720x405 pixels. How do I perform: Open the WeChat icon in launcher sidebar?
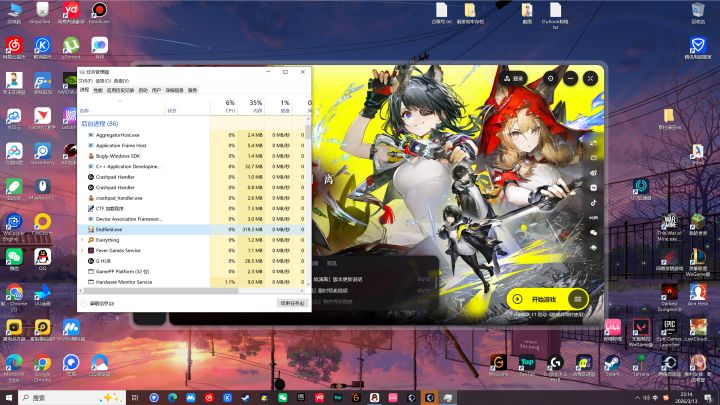tap(593, 232)
